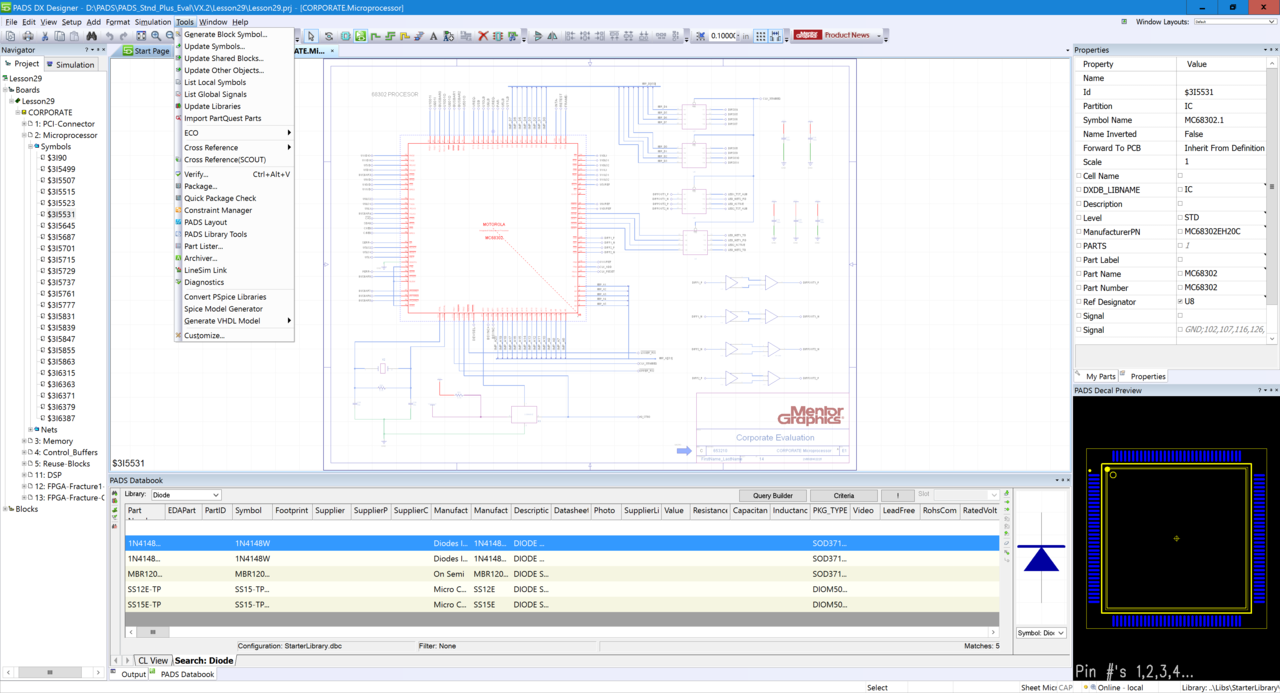Screen dimensions: 1280x693
Task: Toggle the grid dots display icon
Action: pos(761,36)
